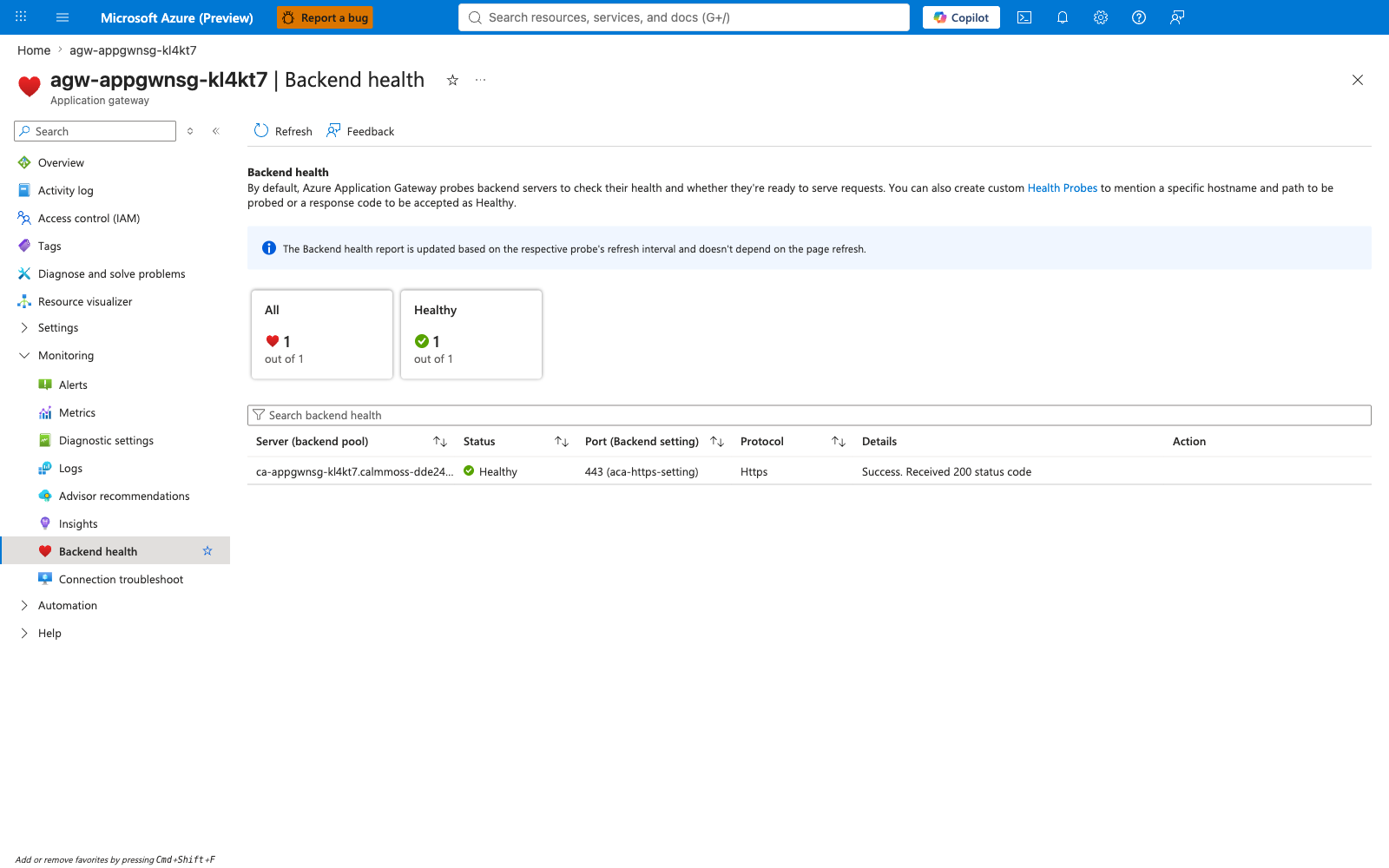Close the Backend health blade

click(1358, 80)
